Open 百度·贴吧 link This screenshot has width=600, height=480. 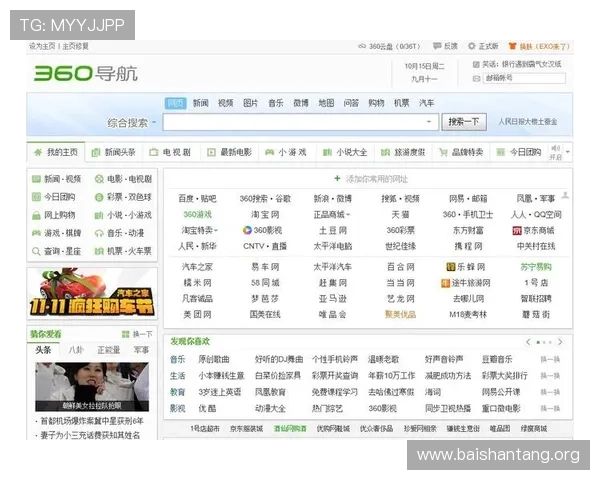(197, 199)
